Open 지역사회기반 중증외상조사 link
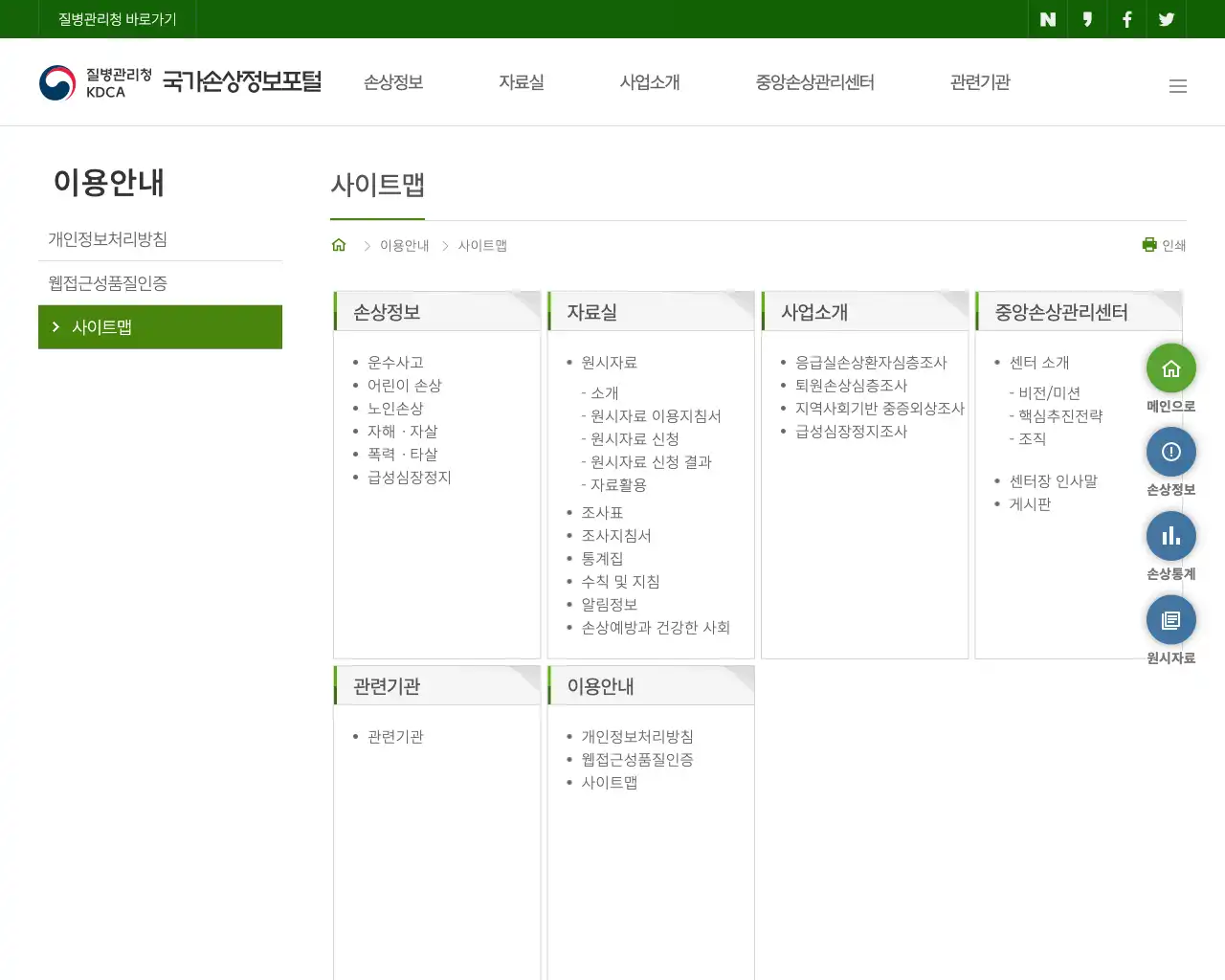 [x=880, y=409]
